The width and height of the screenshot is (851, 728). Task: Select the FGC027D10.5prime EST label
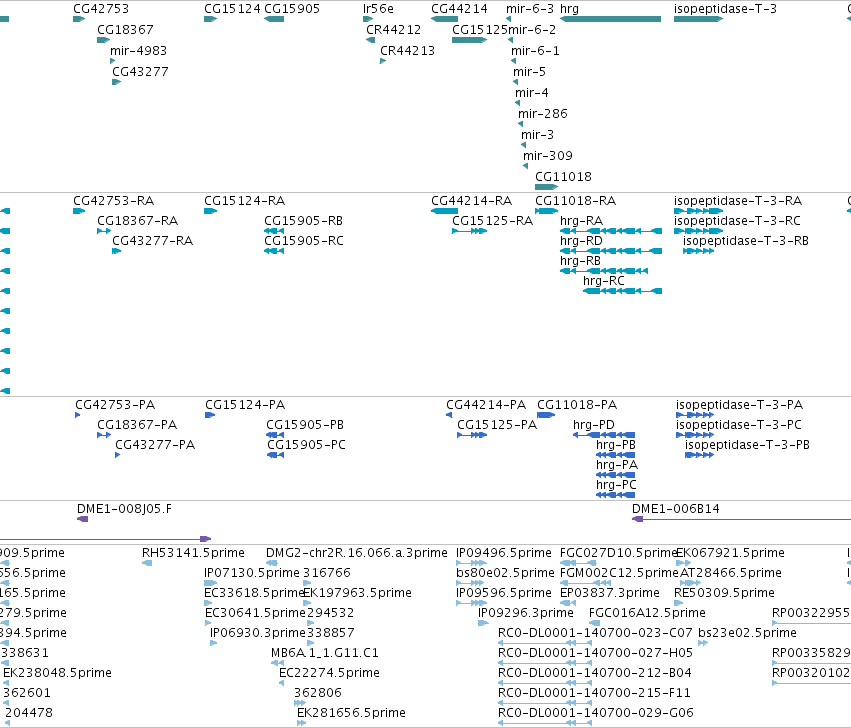(x=618, y=553)
